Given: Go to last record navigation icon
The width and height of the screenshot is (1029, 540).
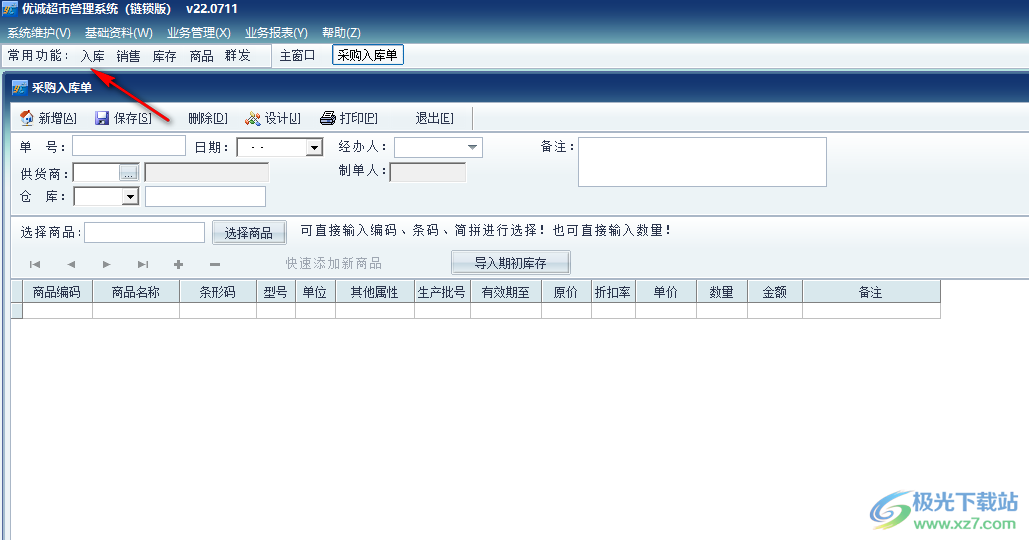Looking at the screenshot, I should [x=142, y=264].
